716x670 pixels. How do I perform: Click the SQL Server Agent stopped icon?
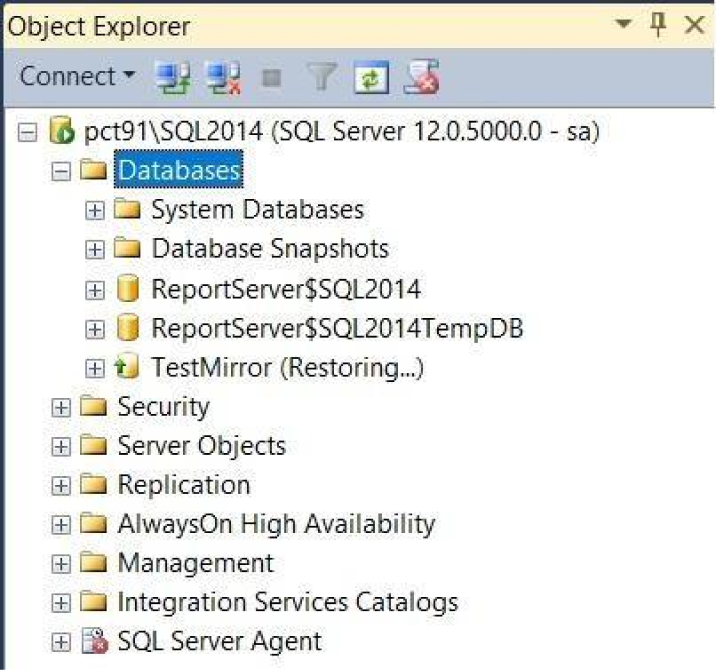click(x=95, y=641)
